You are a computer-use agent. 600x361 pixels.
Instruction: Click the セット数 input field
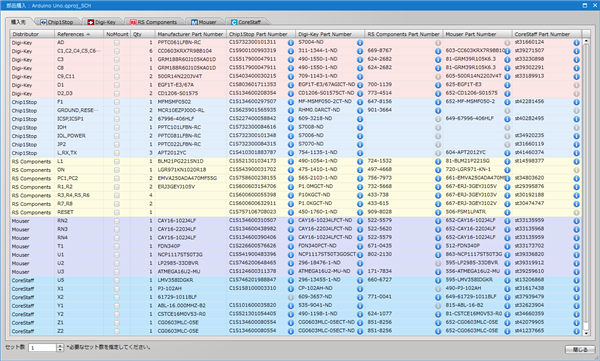pyautogui.click(x=43, y=348)
